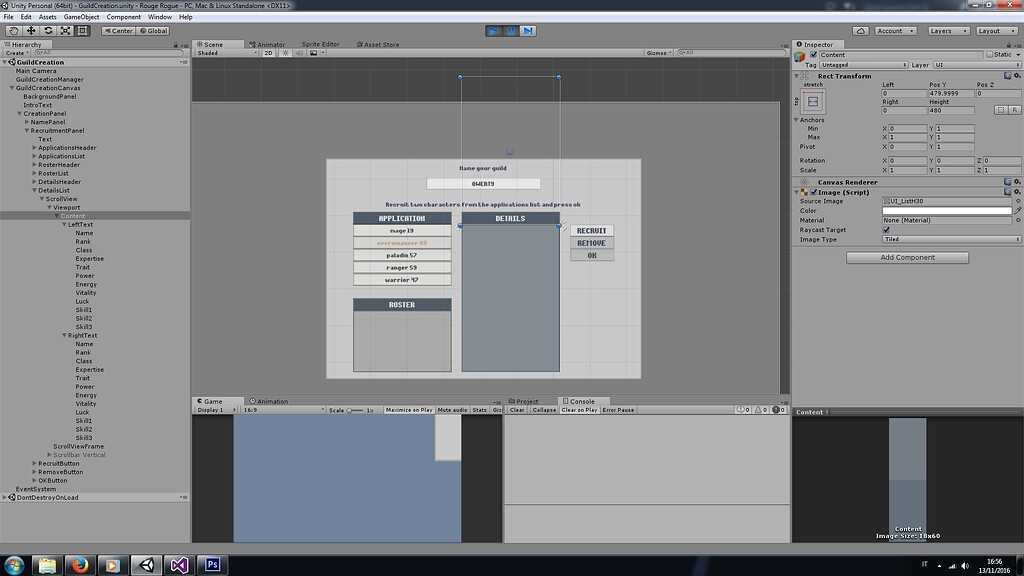Select the Move tool in the toolbar
This screenshot has height=576, width=1024.
coord(30,30)
